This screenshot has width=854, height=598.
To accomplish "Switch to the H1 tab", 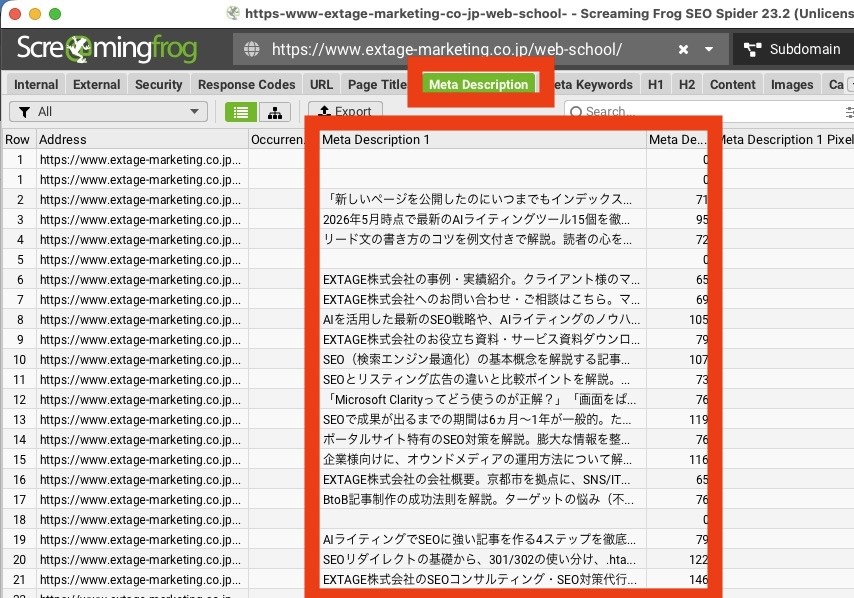I will 656,84.
